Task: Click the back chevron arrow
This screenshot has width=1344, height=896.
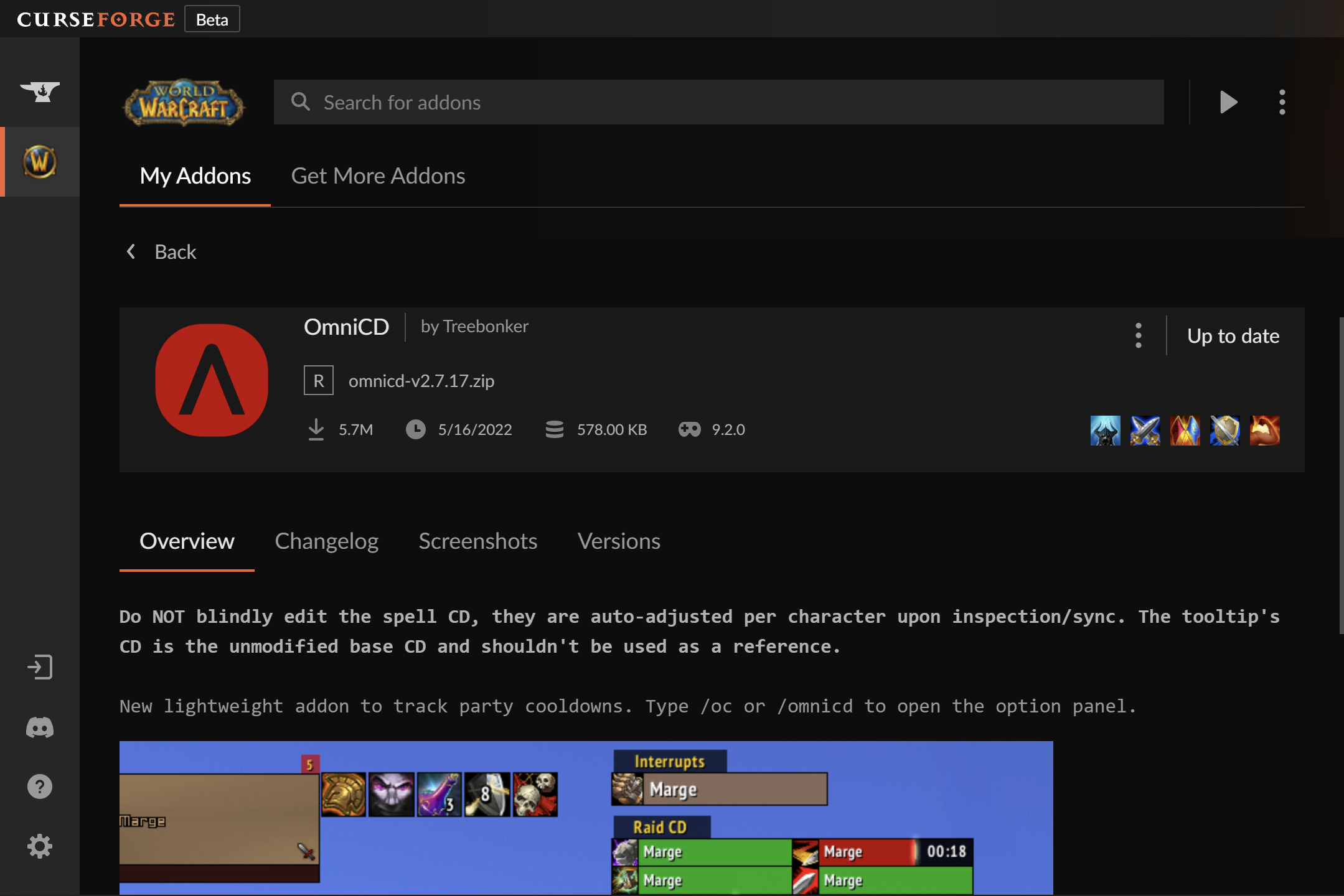Action: pos(131,251)
